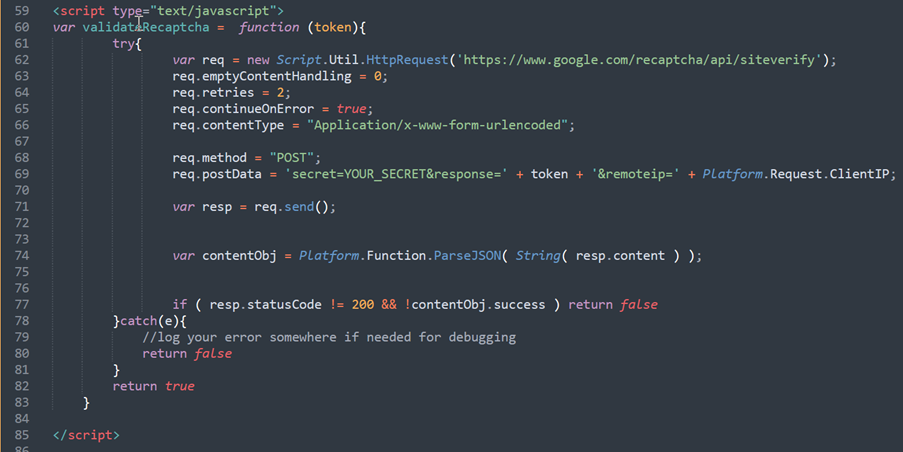Image resolution: width=903 pixels, height=452 pixels.
Task: Click the validateRecaptcha variable name
Action: pos(146,27)
